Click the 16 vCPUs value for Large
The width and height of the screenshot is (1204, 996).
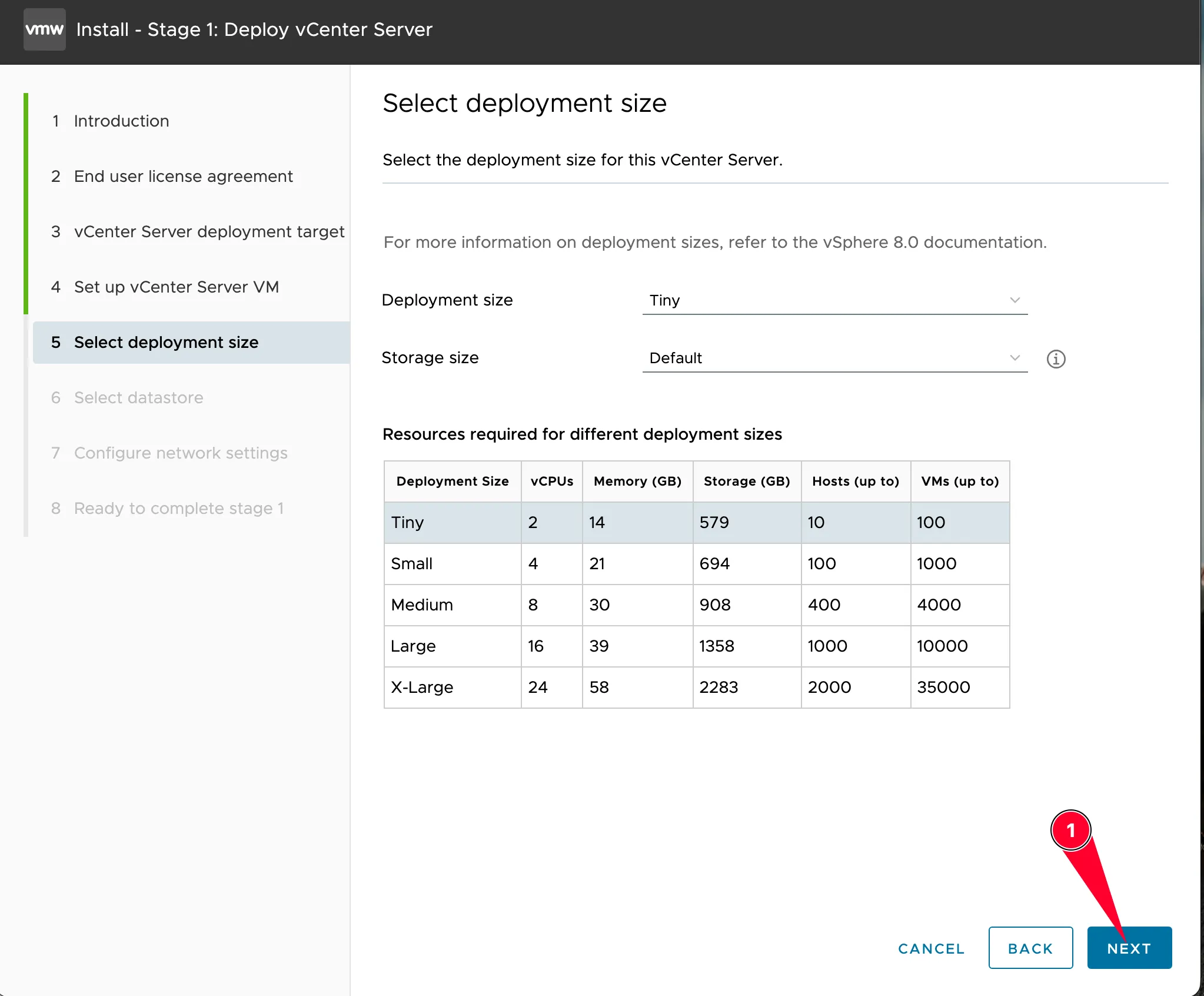[551, 646]
